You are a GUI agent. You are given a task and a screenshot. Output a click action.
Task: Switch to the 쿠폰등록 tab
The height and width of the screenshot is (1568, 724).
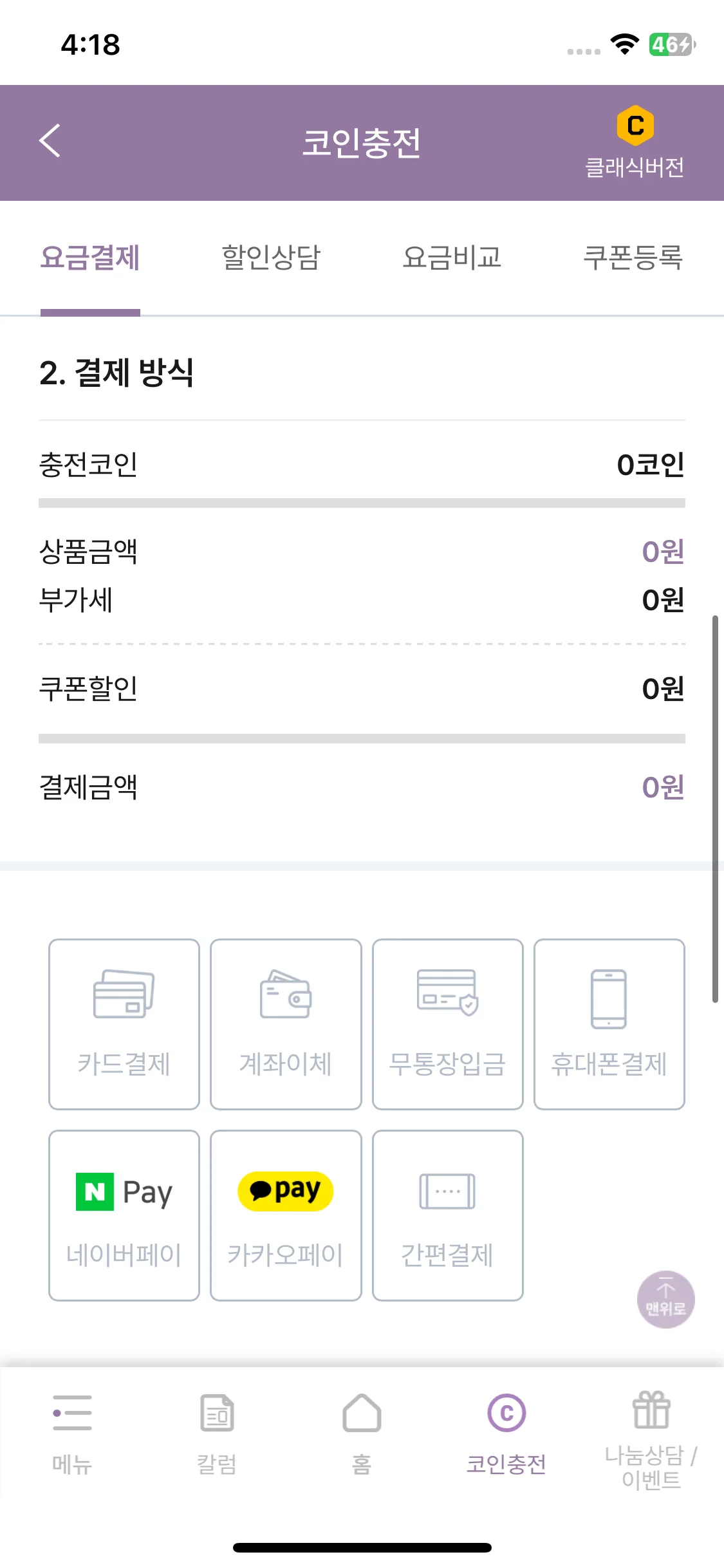(x=633, y=258)
